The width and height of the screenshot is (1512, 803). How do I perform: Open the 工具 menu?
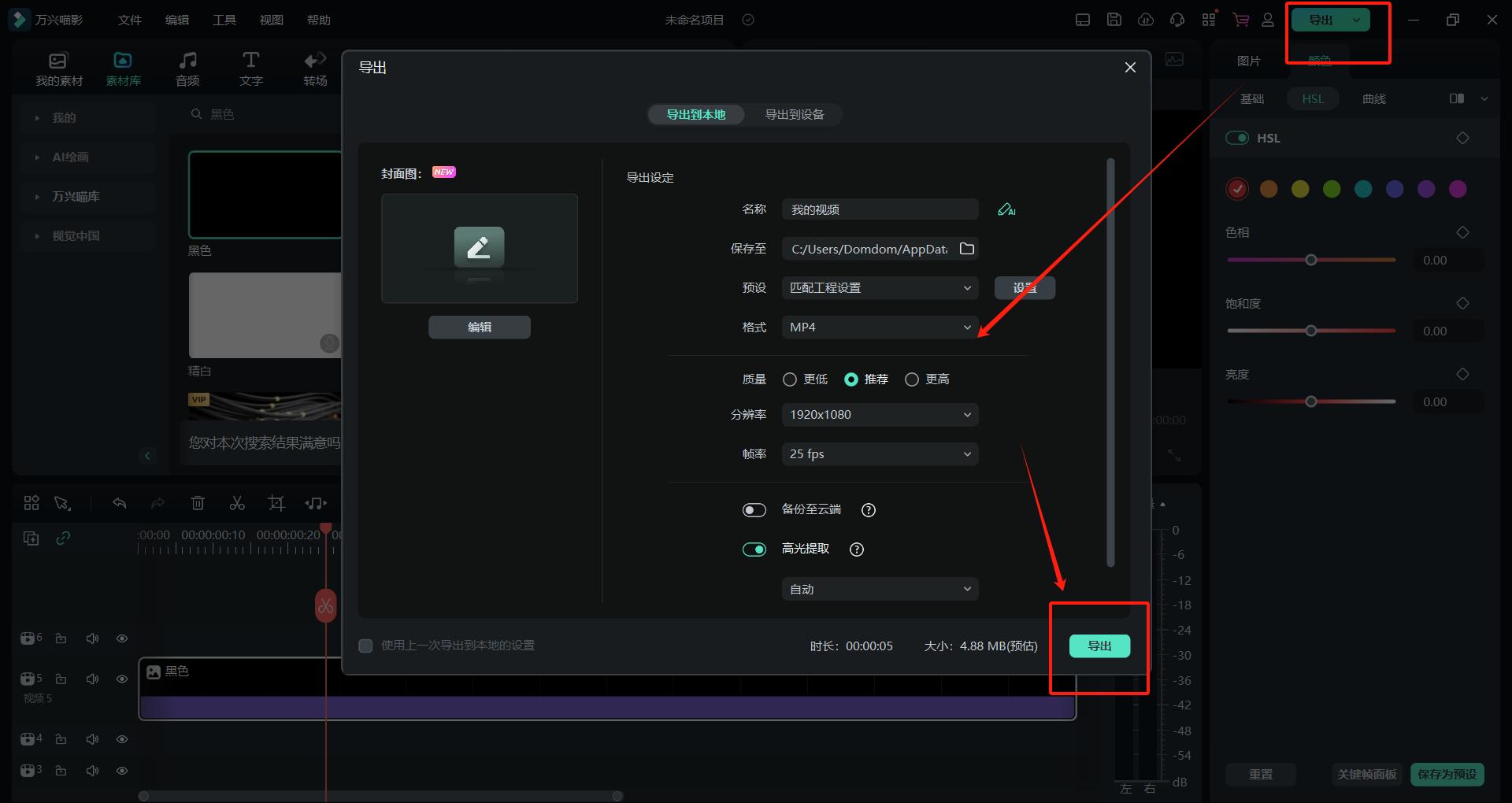coord(224,20)
